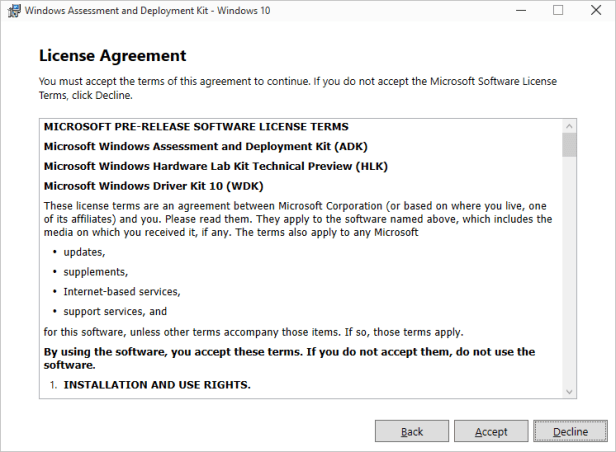
Task: Click the License Agreement heading
Action: pos(112,56)
